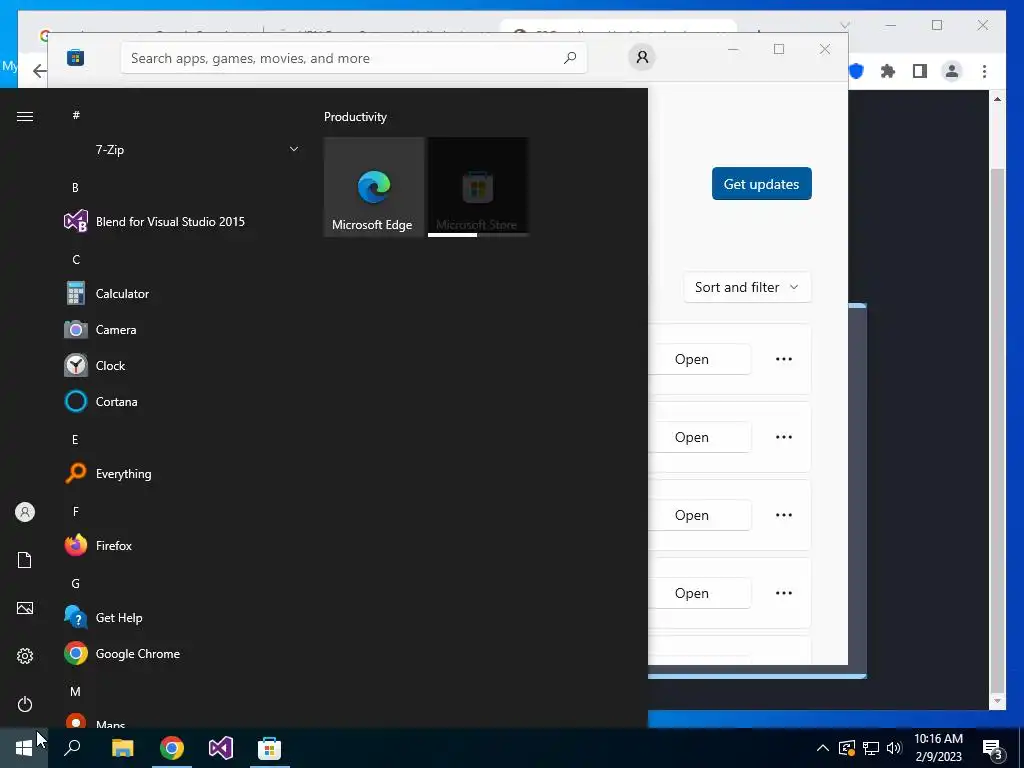The height and width of the screenshot is (768, 1024).
Task: Click the Windows Start button
Action: (x=24, y=748)
